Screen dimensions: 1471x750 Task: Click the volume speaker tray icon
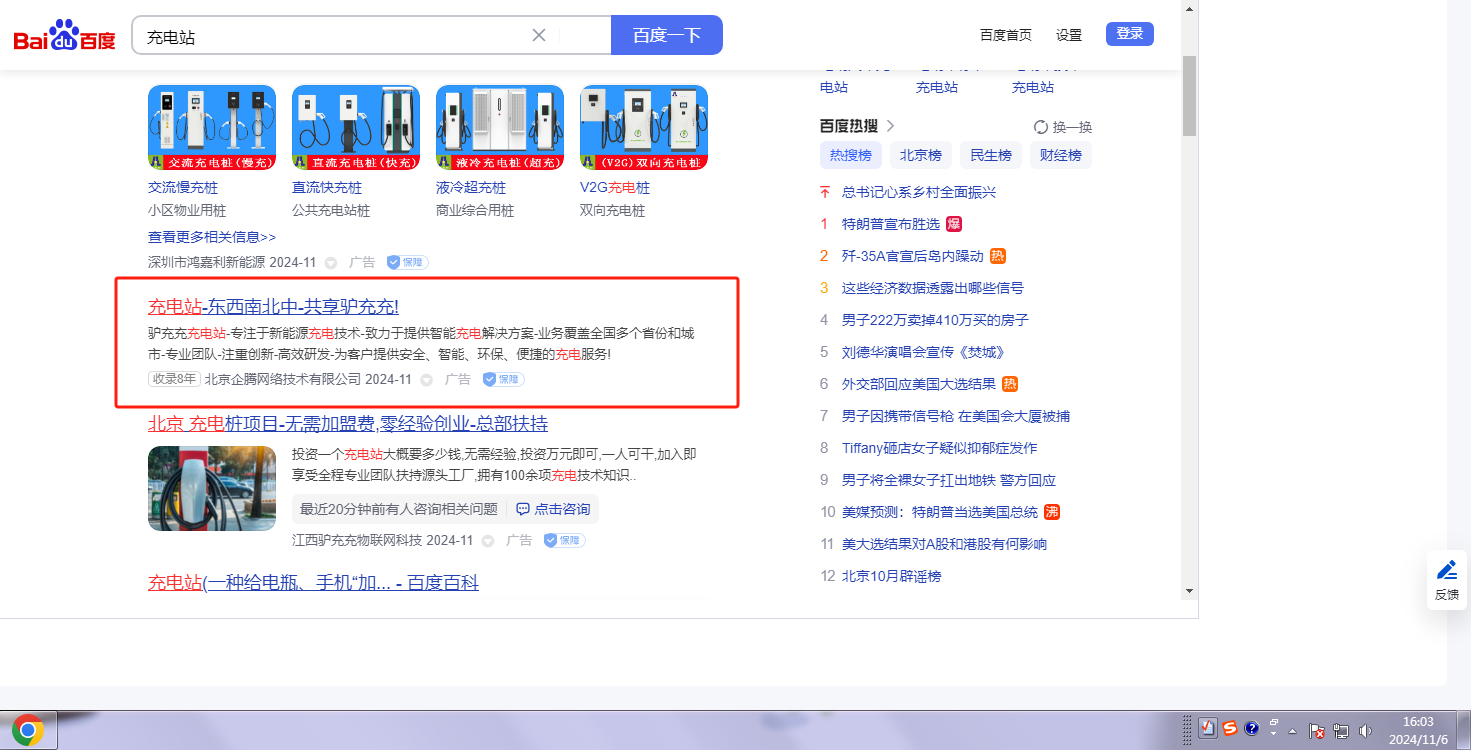click(1365, 731)
